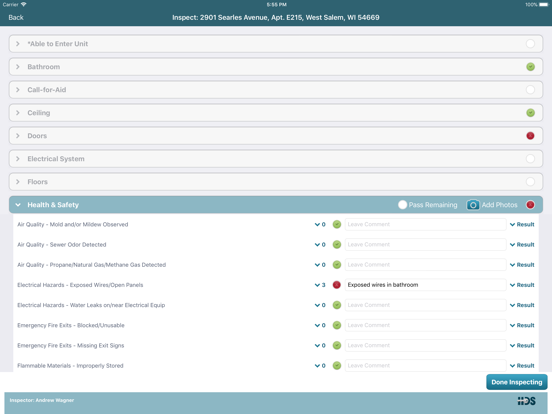Screen dimensions: 552x414
Task: Click 'Emergency Fire Exits - Blocked/Unusable' text
Action: [x=71, y=325]
